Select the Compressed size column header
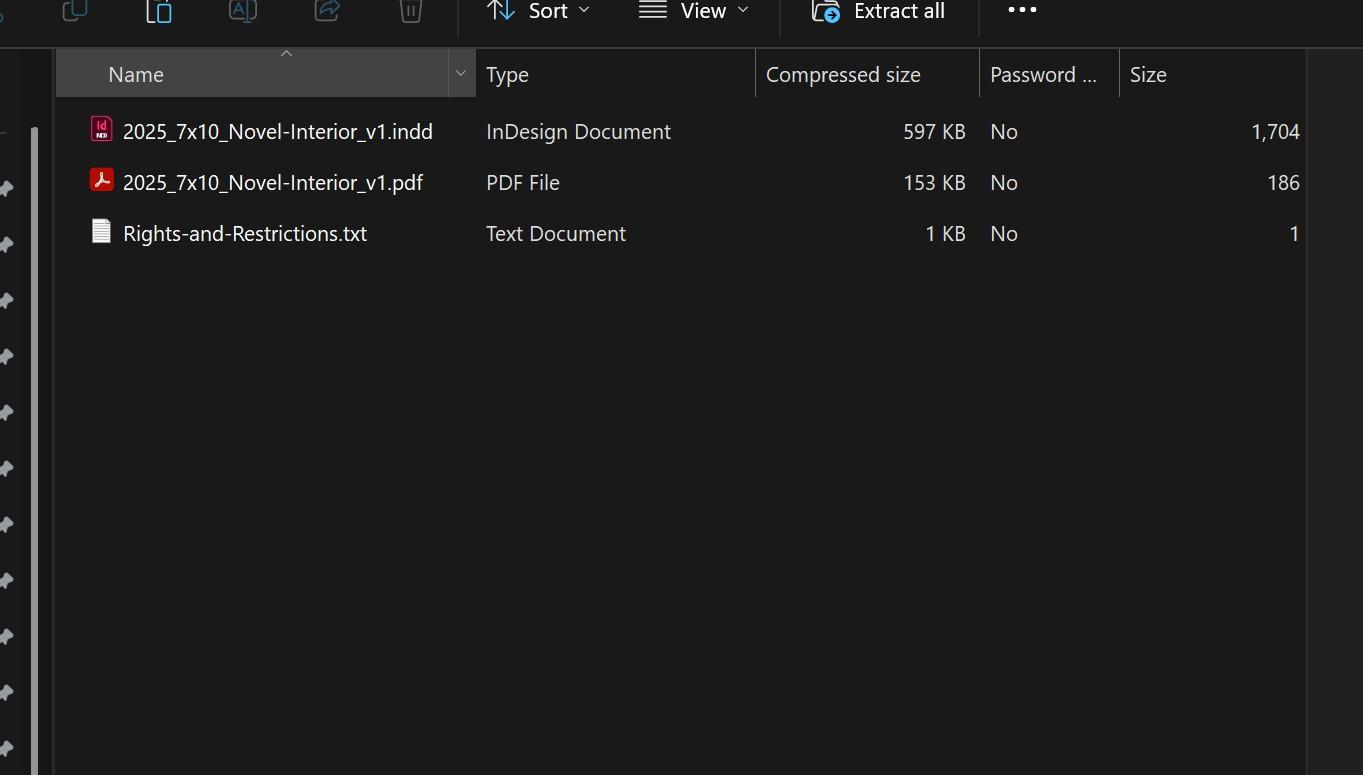This screenshot has height=775, width=1363. pos(843,74)
